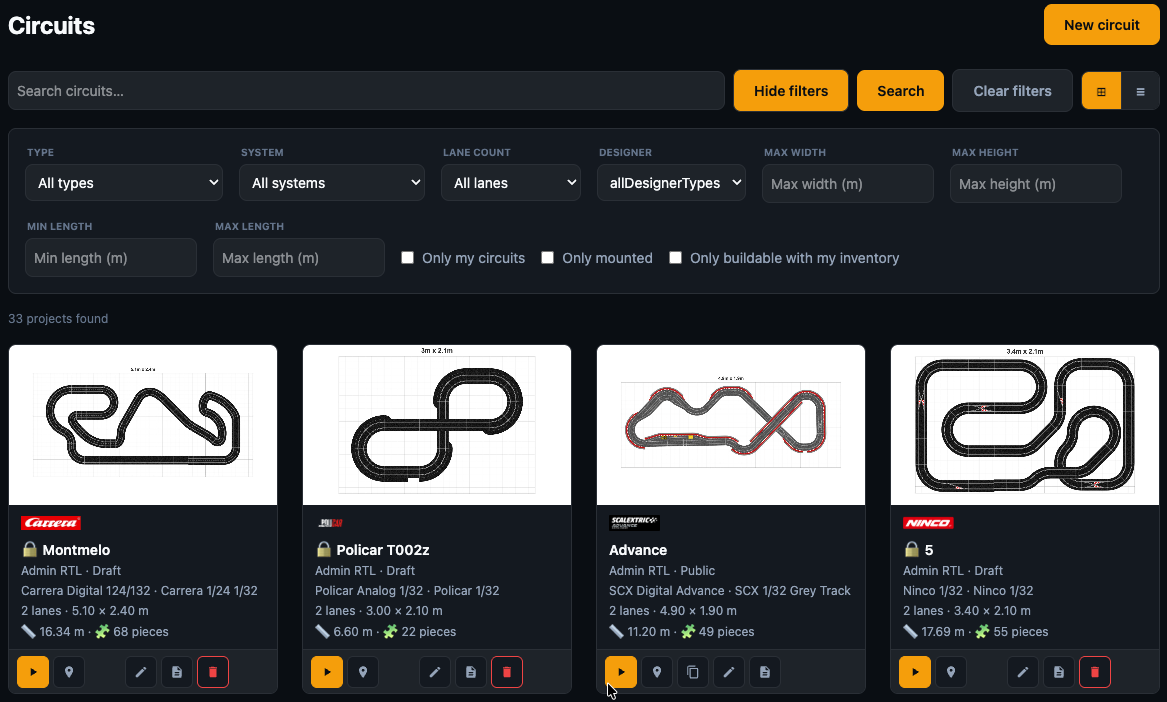Open document icon for circuit 5
The image size is (1167, 702).
[x=1058, y=672]
